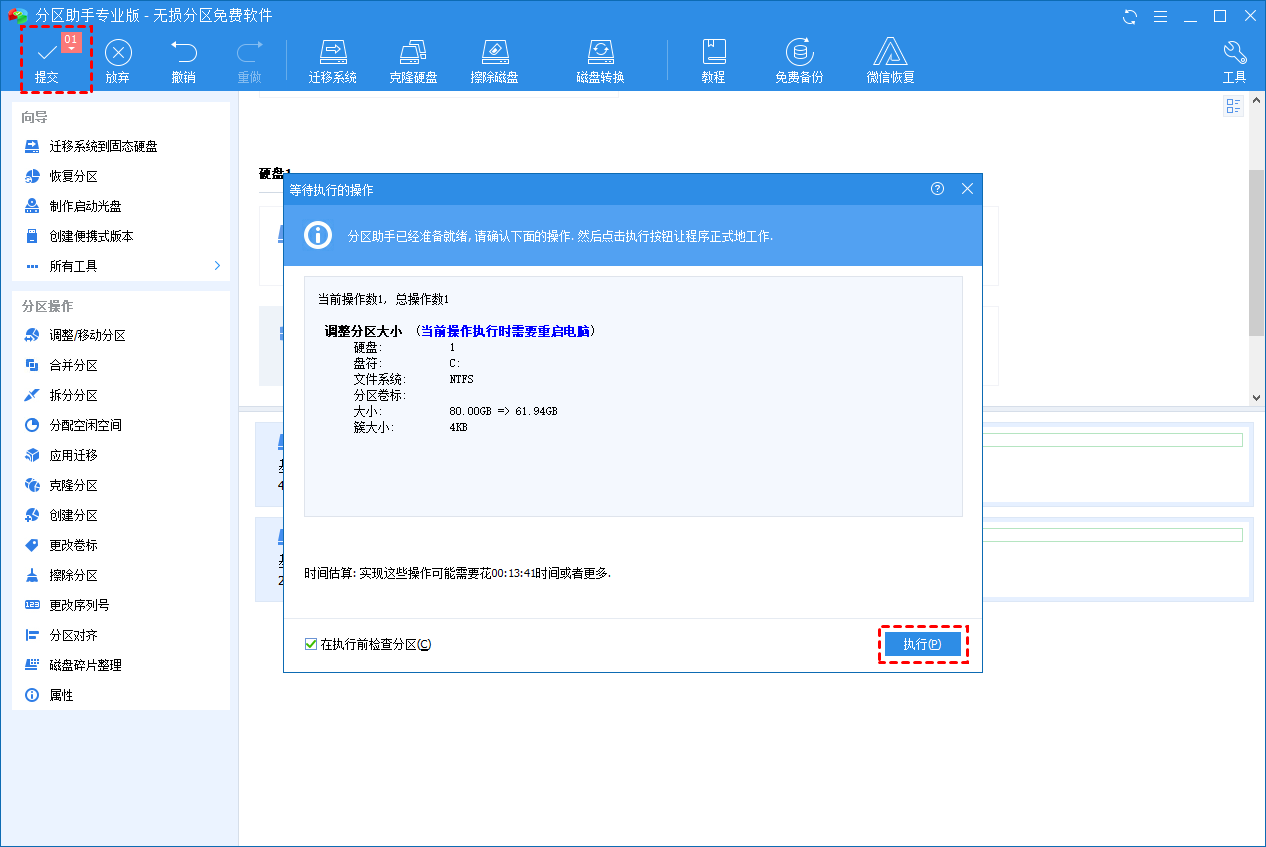This screenshot has height=847, width=1266.
Task: Toggle the view mode icon at top right
Action: tap(1233, 106)
